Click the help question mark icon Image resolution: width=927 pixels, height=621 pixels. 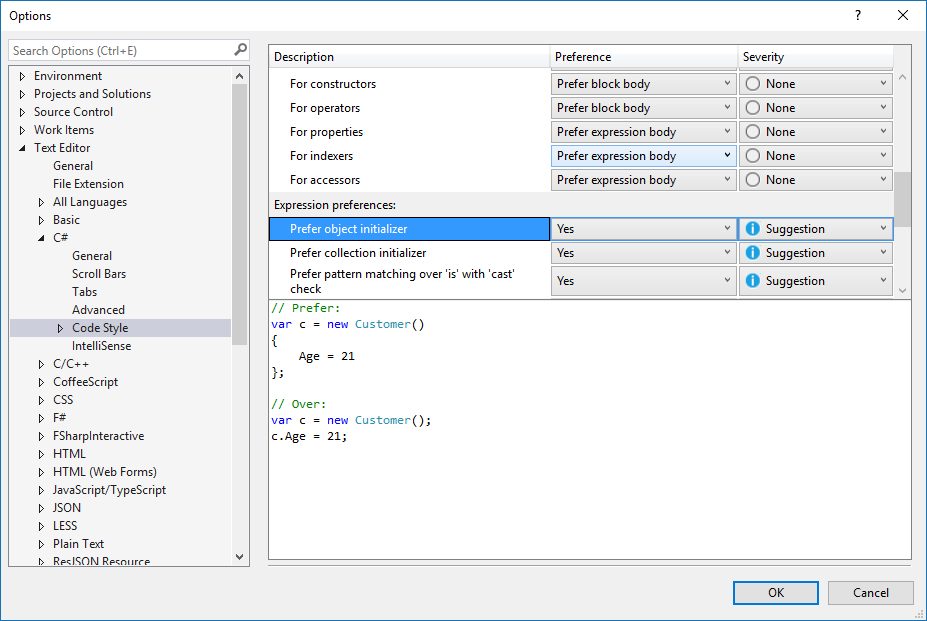(x=857, y=15)
